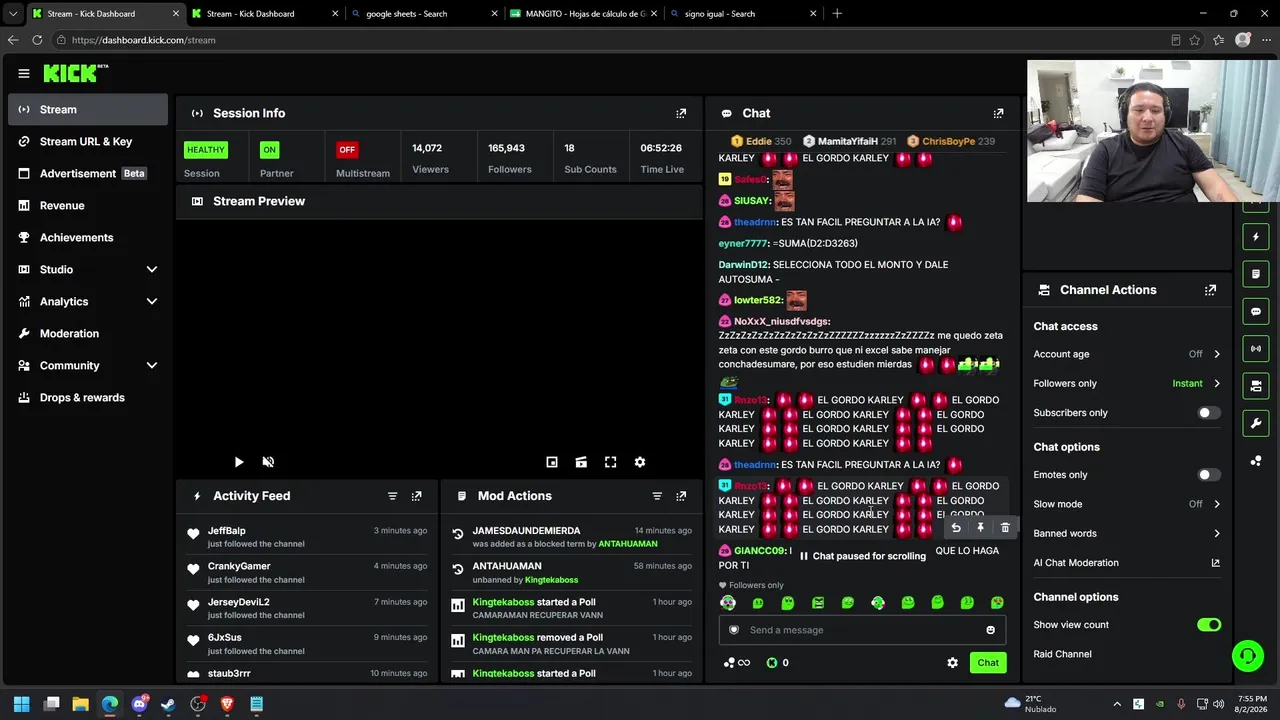Open Followers only duration options
This screenshot has width=1280, height=720.
point(1127,383)
